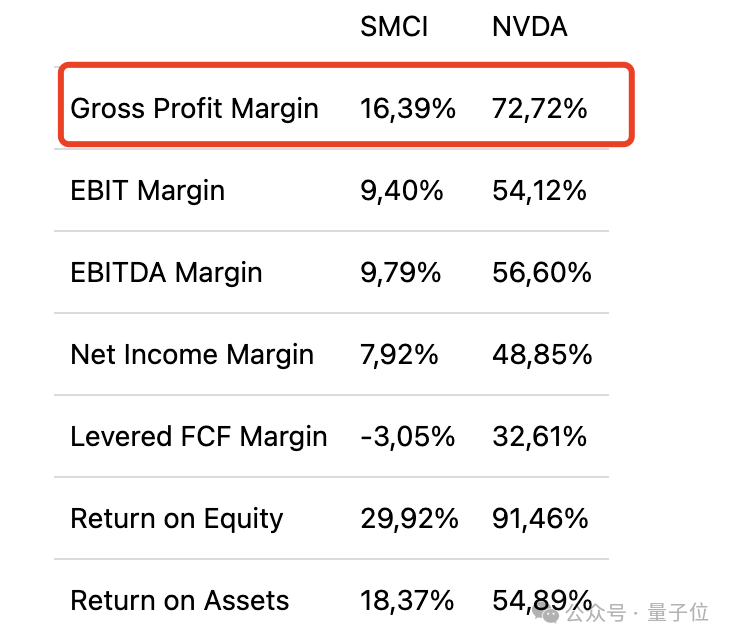The image size is (732, 642).
Task: Select the NVDA column header
Action: click(529, 27)
